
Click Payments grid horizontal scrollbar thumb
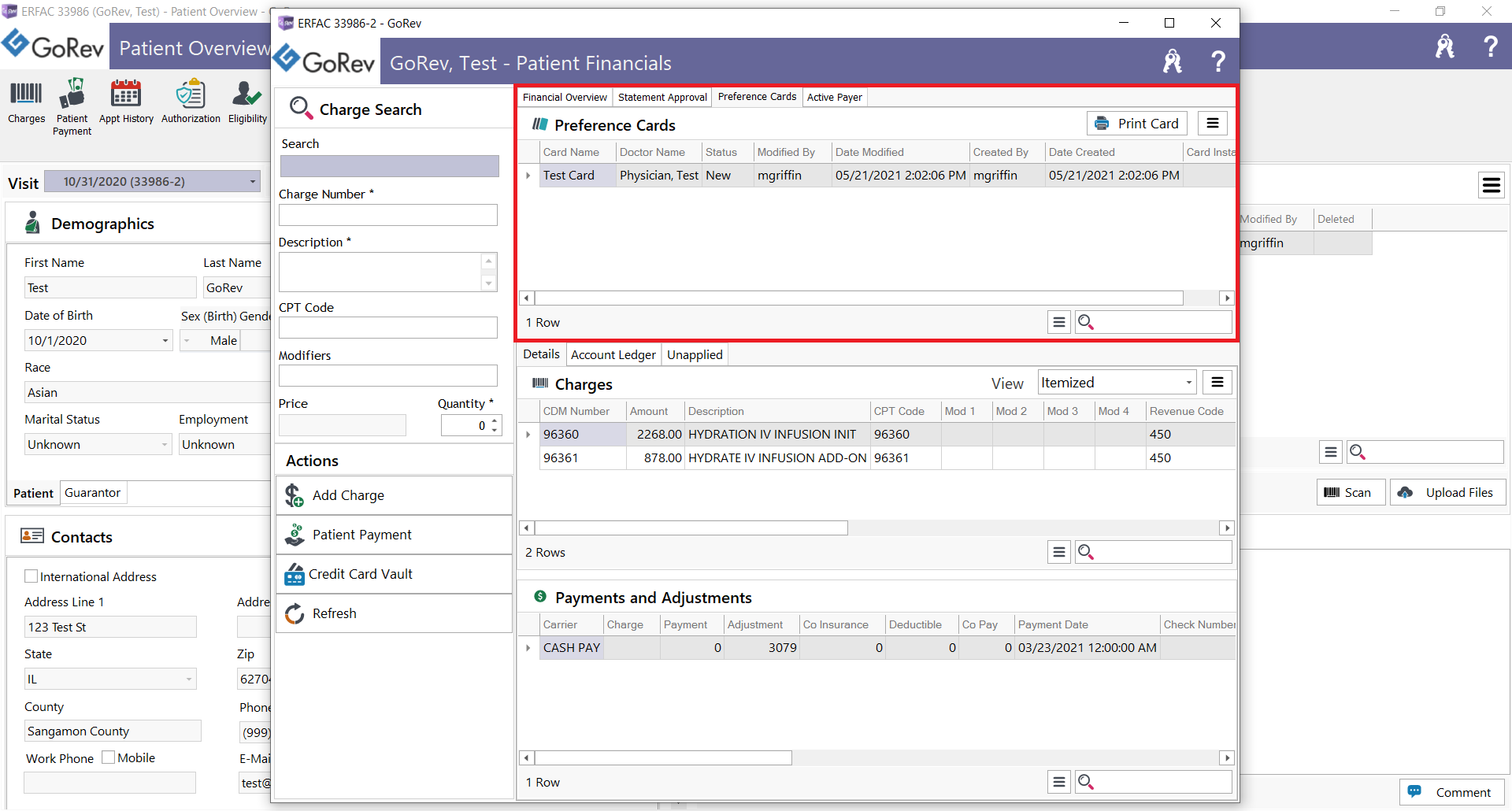point(663,758)
